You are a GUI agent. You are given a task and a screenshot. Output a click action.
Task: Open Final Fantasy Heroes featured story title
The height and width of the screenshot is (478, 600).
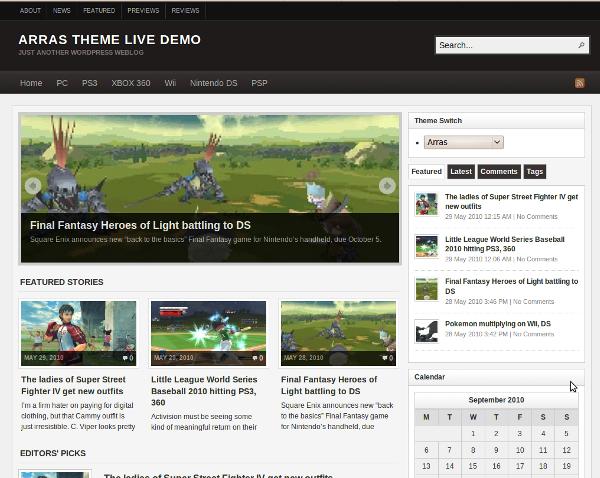(329, 385)
